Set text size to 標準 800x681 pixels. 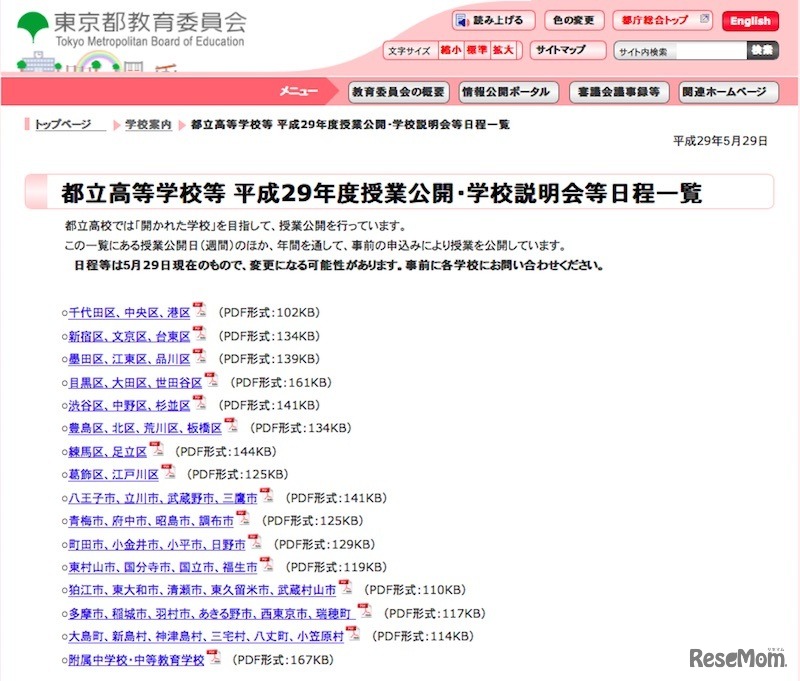click(x=477, y=51)
